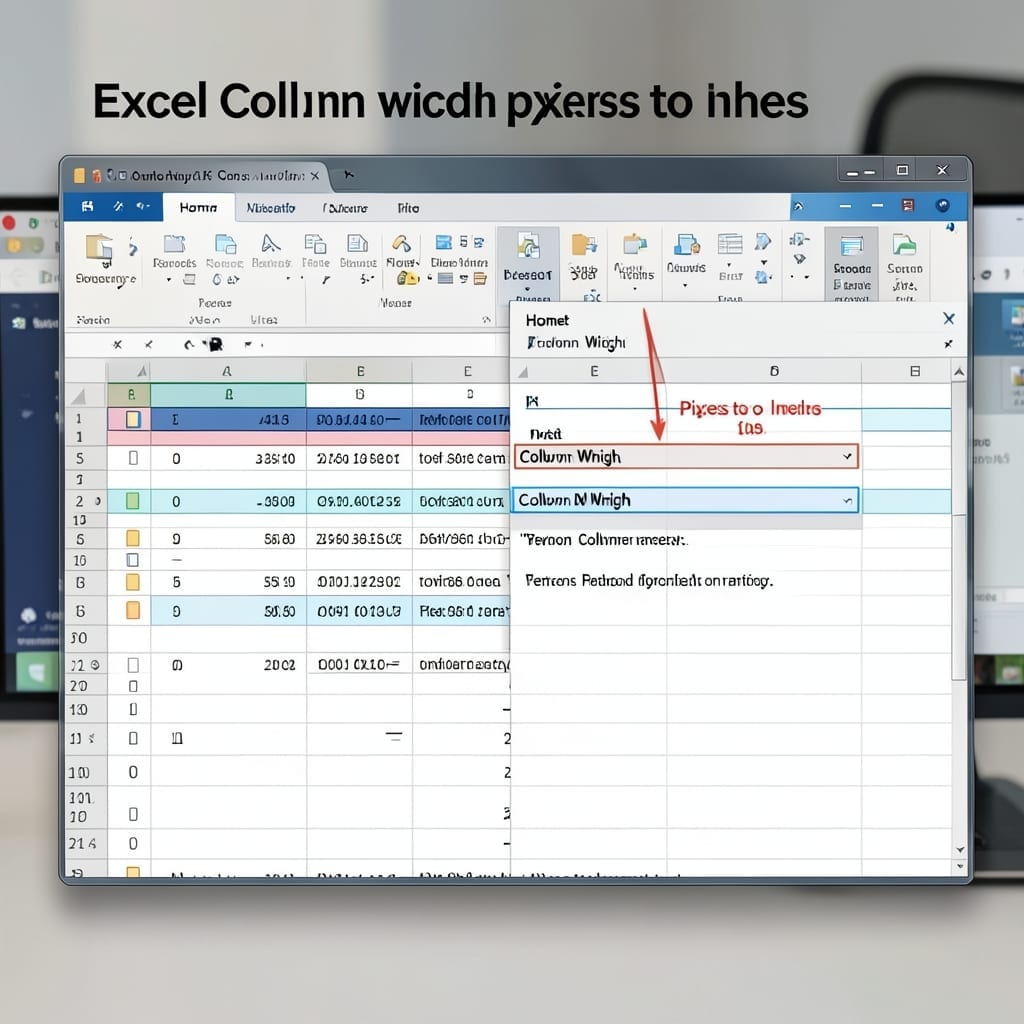Toggle the green checkbox in the '-.3600' row

coord(133,501)
